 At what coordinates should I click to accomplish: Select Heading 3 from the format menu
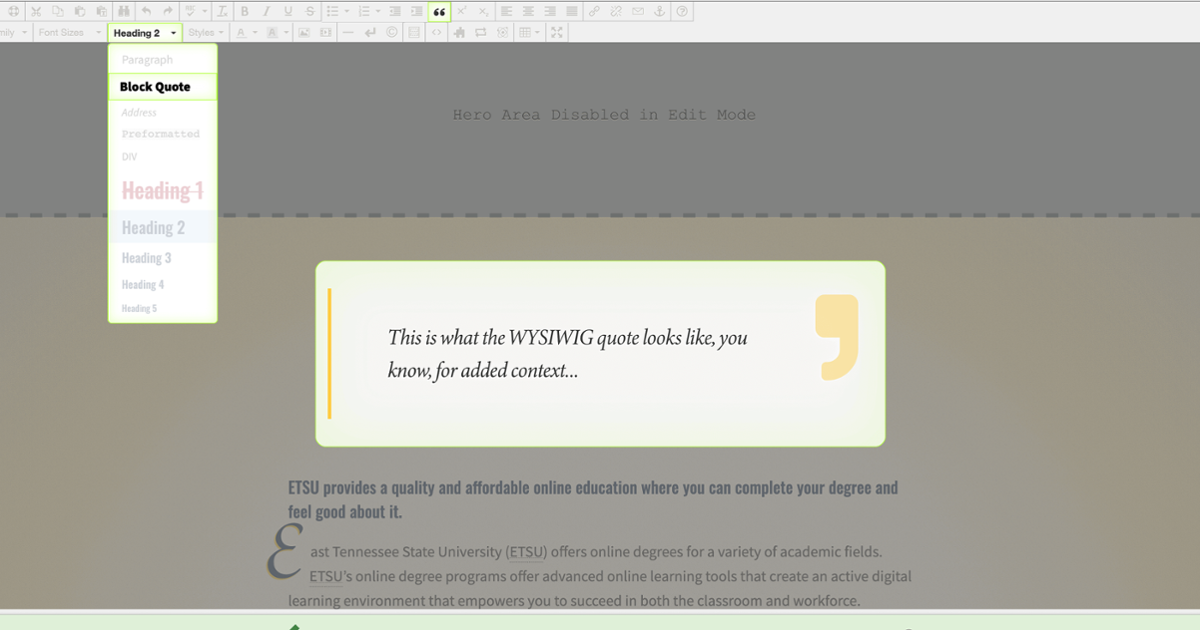click(147, 258)
